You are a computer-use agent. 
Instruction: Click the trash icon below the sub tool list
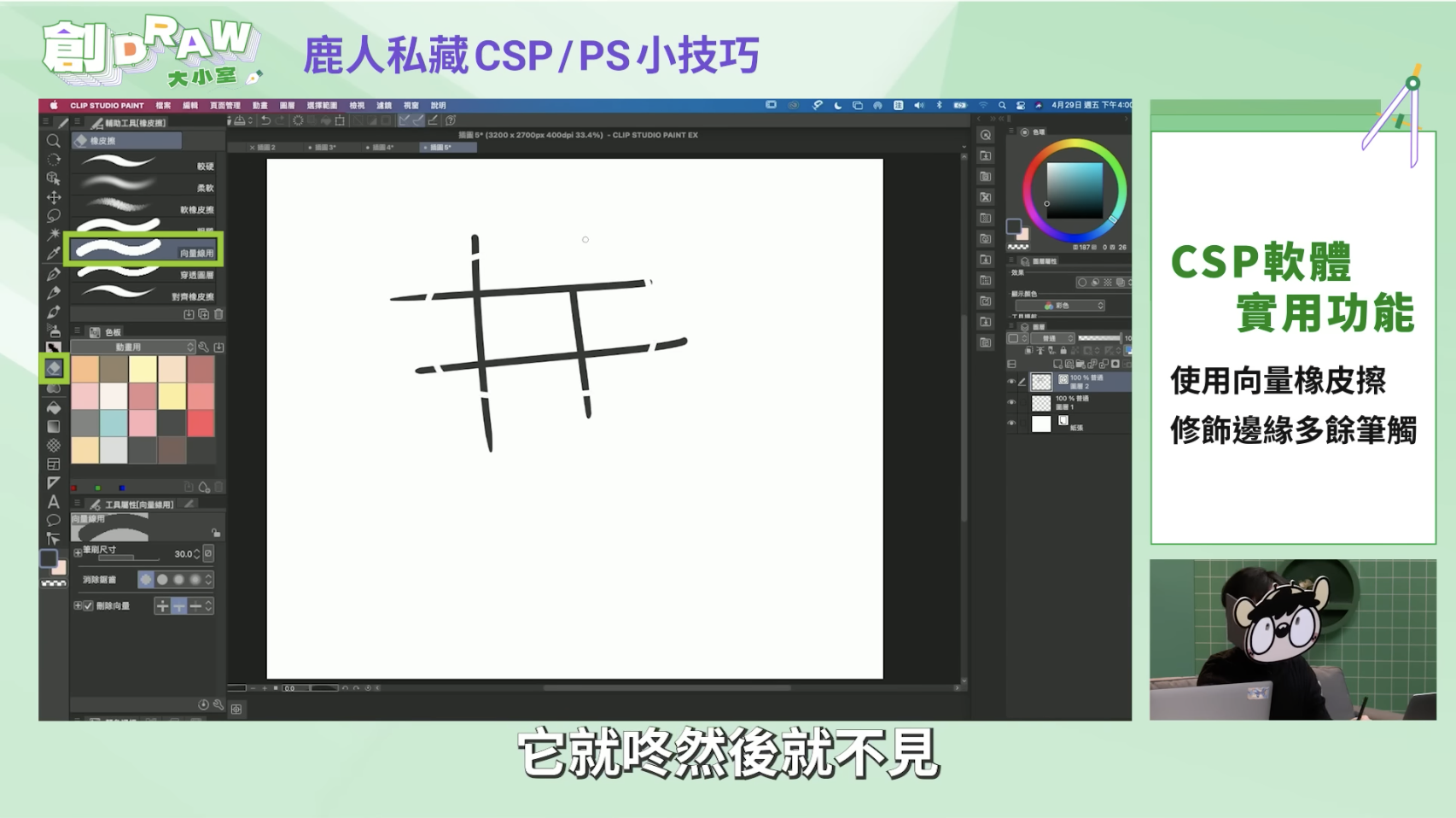[218, 316]
